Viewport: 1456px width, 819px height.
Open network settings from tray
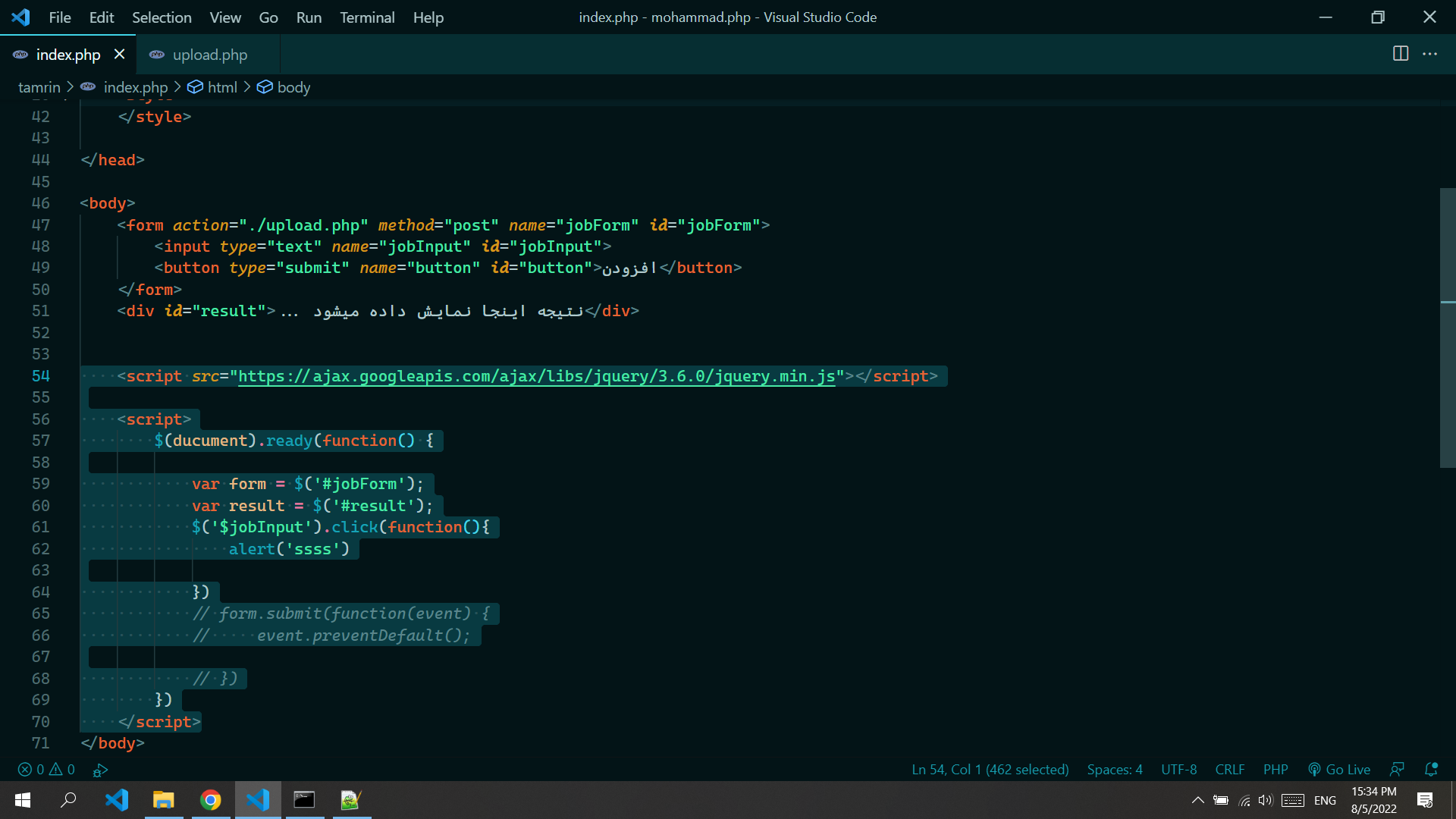pos(1244,800)
